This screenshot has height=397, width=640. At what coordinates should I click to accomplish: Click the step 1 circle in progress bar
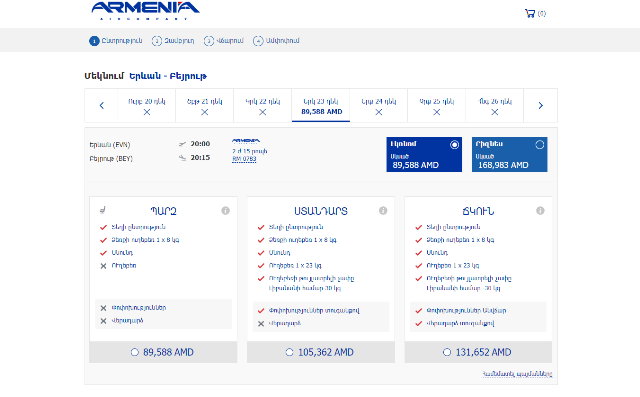[94, 41]
